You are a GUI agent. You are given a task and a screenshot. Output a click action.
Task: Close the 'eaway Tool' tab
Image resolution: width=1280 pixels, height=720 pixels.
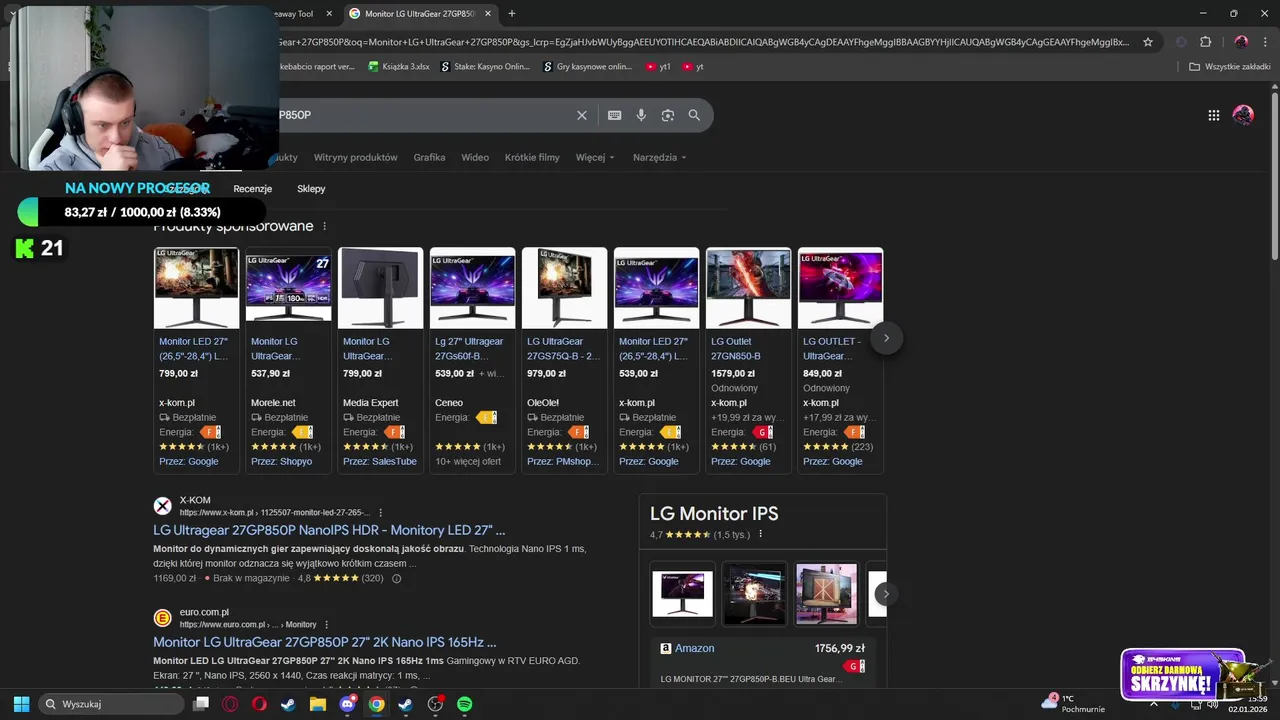pos(329,14)
